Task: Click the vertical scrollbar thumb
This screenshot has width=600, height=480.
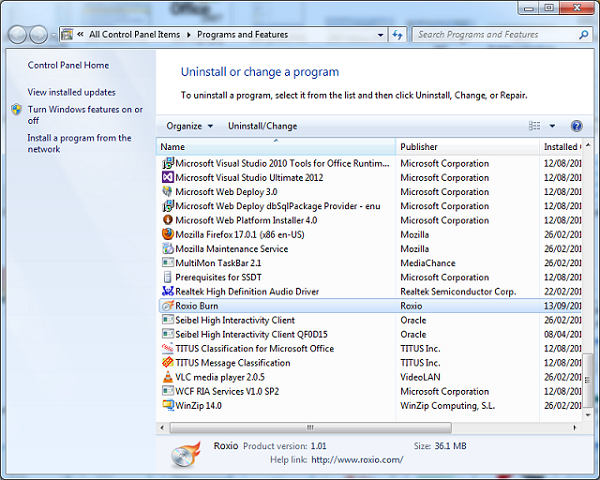Action: click(x=588, y=380)
